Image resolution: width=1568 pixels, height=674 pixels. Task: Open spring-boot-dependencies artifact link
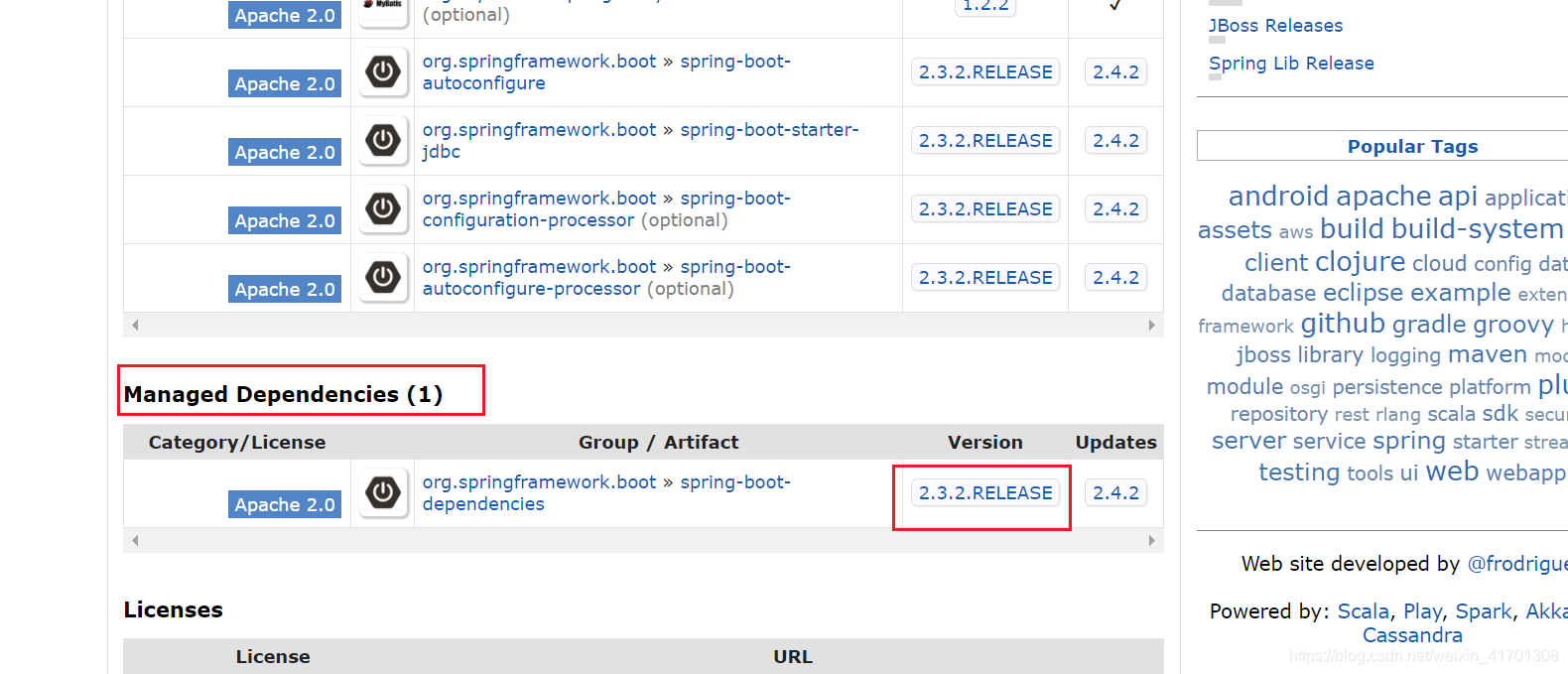[x=606, y=493]
